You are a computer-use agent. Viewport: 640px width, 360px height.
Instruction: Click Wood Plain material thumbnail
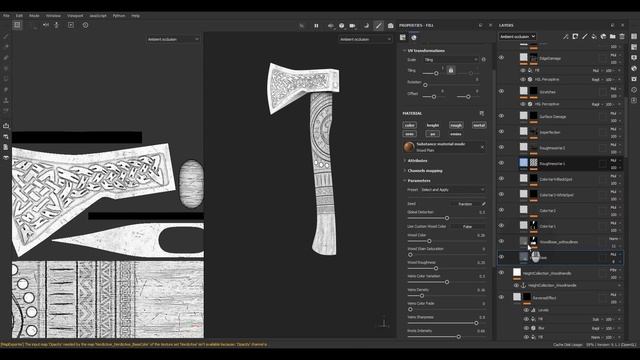click(409, 147)
